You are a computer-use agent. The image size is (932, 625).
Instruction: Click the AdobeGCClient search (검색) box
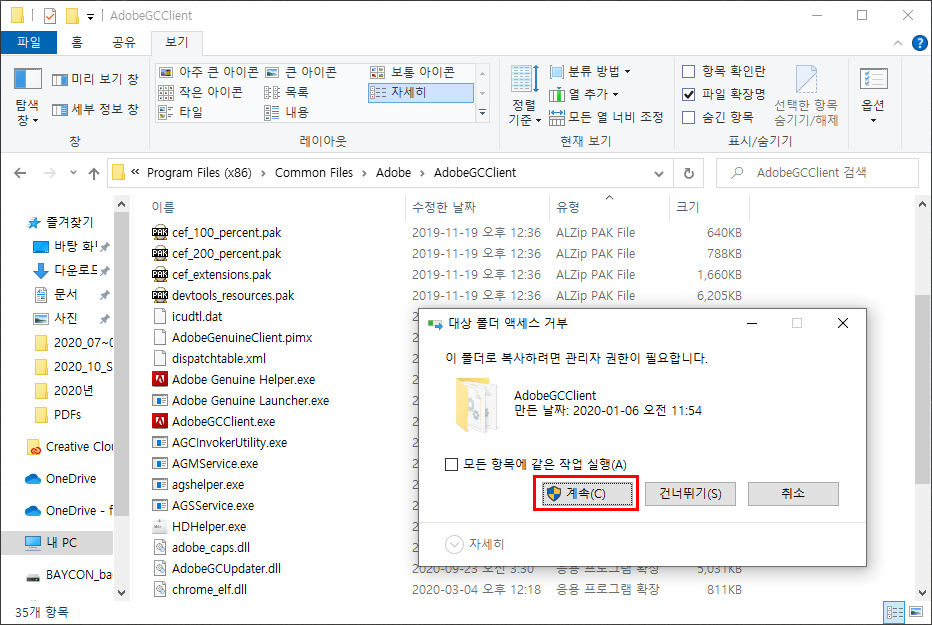click(817, 173)
